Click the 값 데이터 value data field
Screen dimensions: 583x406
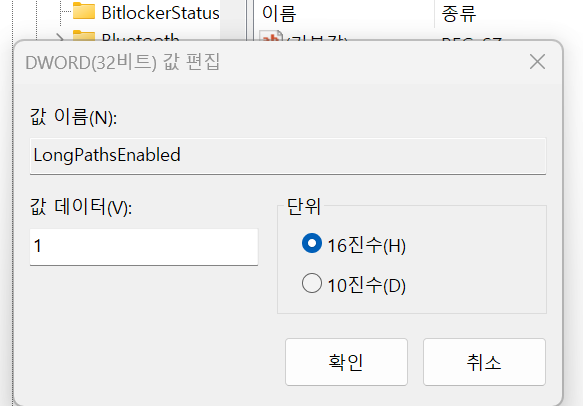(144, 247)
